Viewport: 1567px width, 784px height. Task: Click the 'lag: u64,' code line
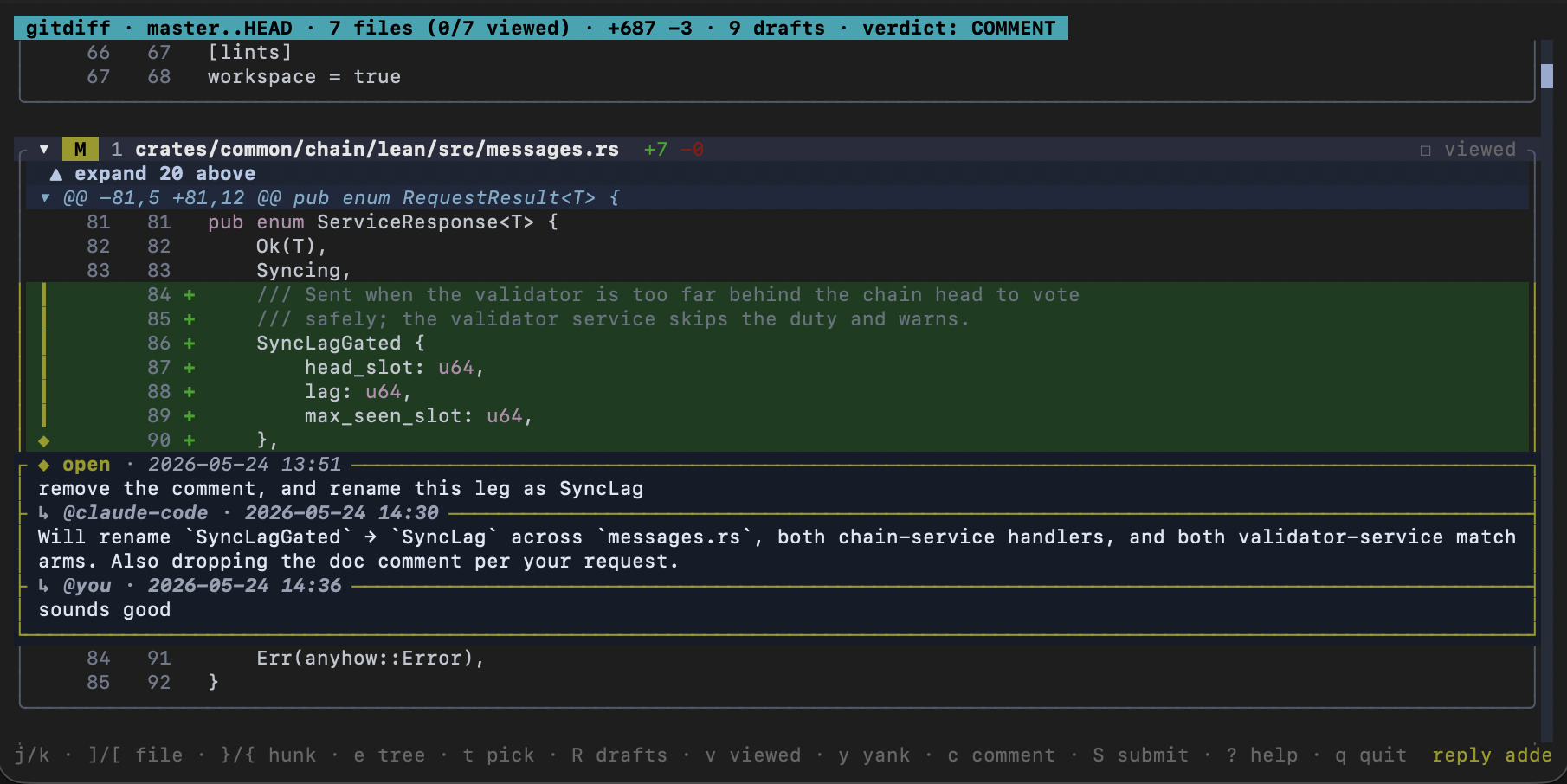[x=358, y=392]
